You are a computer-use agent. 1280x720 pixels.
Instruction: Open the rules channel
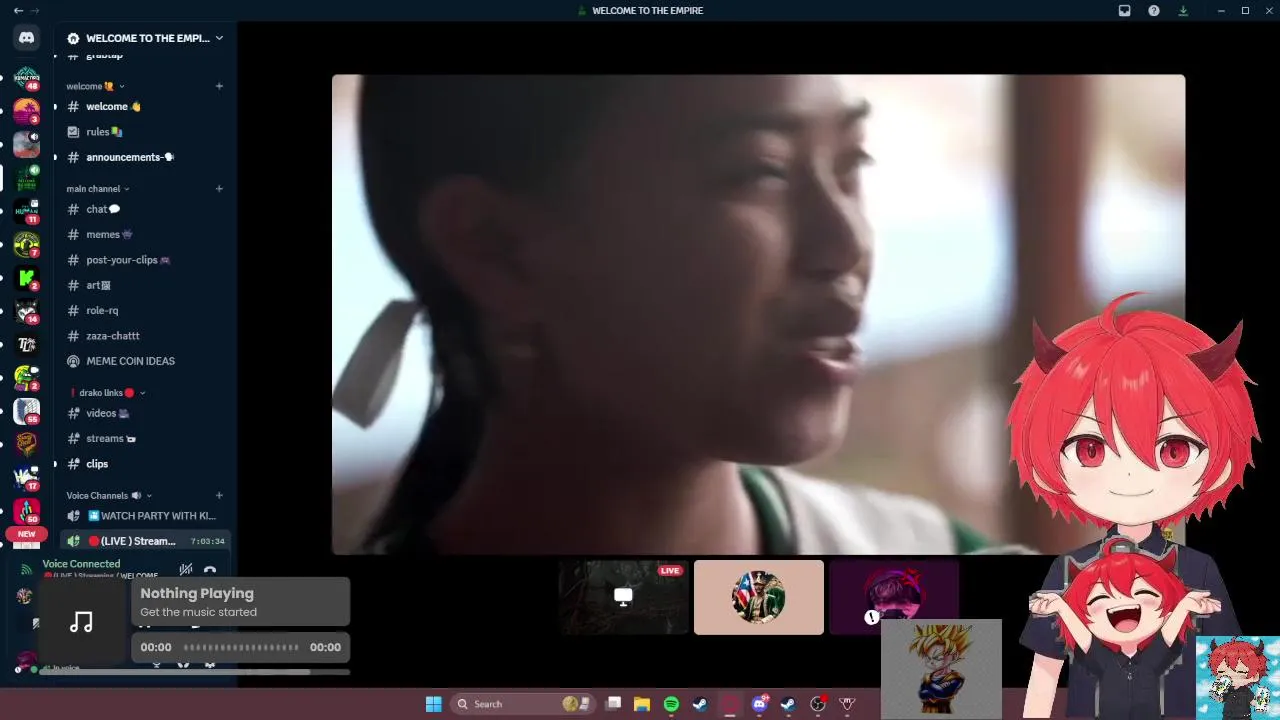point(145,132)
